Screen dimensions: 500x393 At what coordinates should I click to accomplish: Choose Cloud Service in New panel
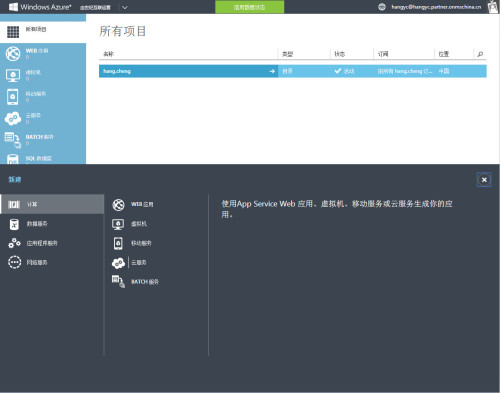(139, 262)
